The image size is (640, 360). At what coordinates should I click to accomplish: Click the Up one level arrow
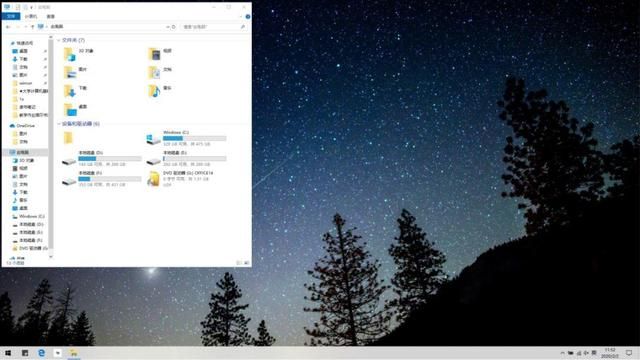[x=33, y=27]
